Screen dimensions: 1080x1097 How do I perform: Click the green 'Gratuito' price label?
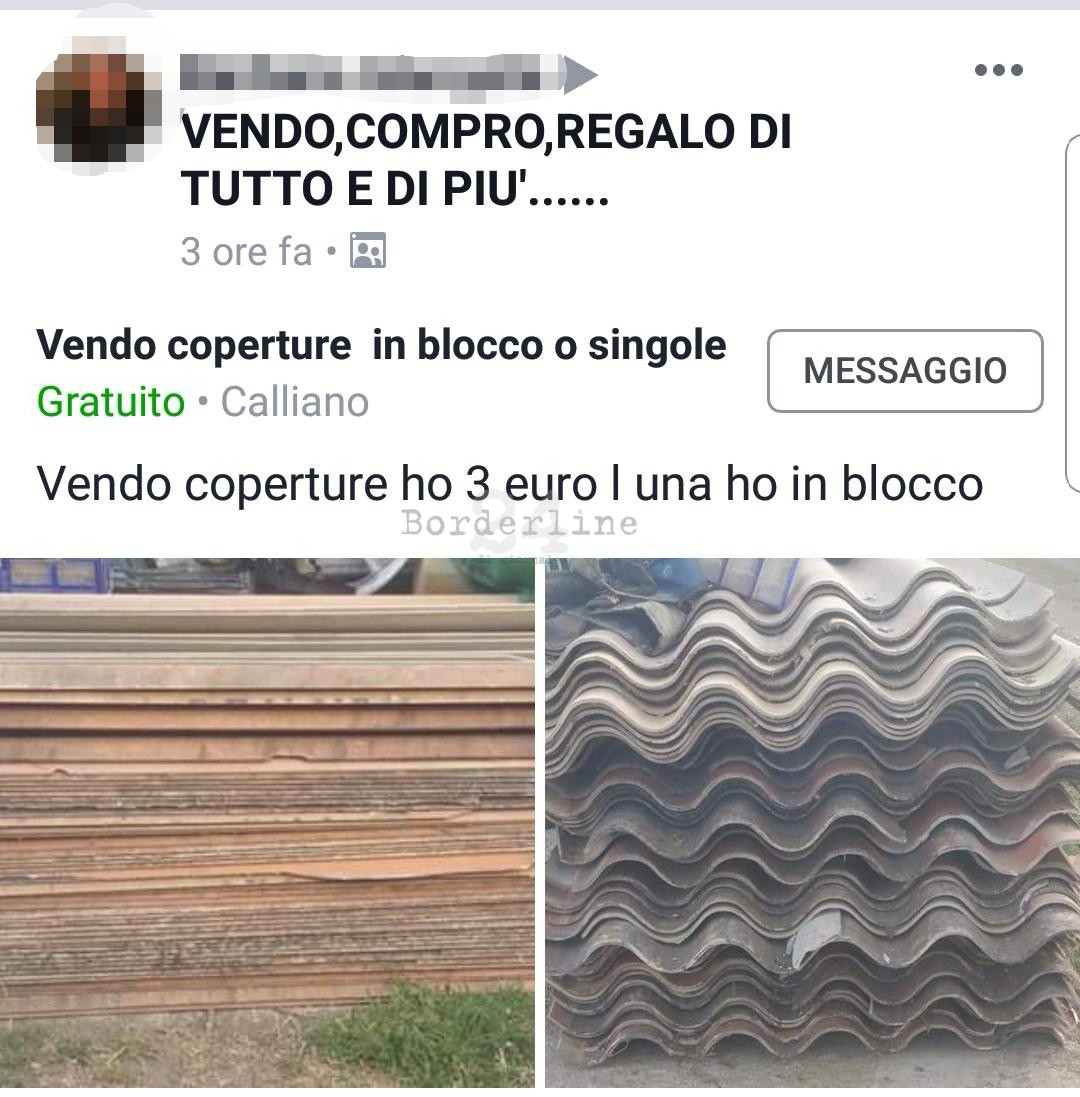click(x=111, y=402)
